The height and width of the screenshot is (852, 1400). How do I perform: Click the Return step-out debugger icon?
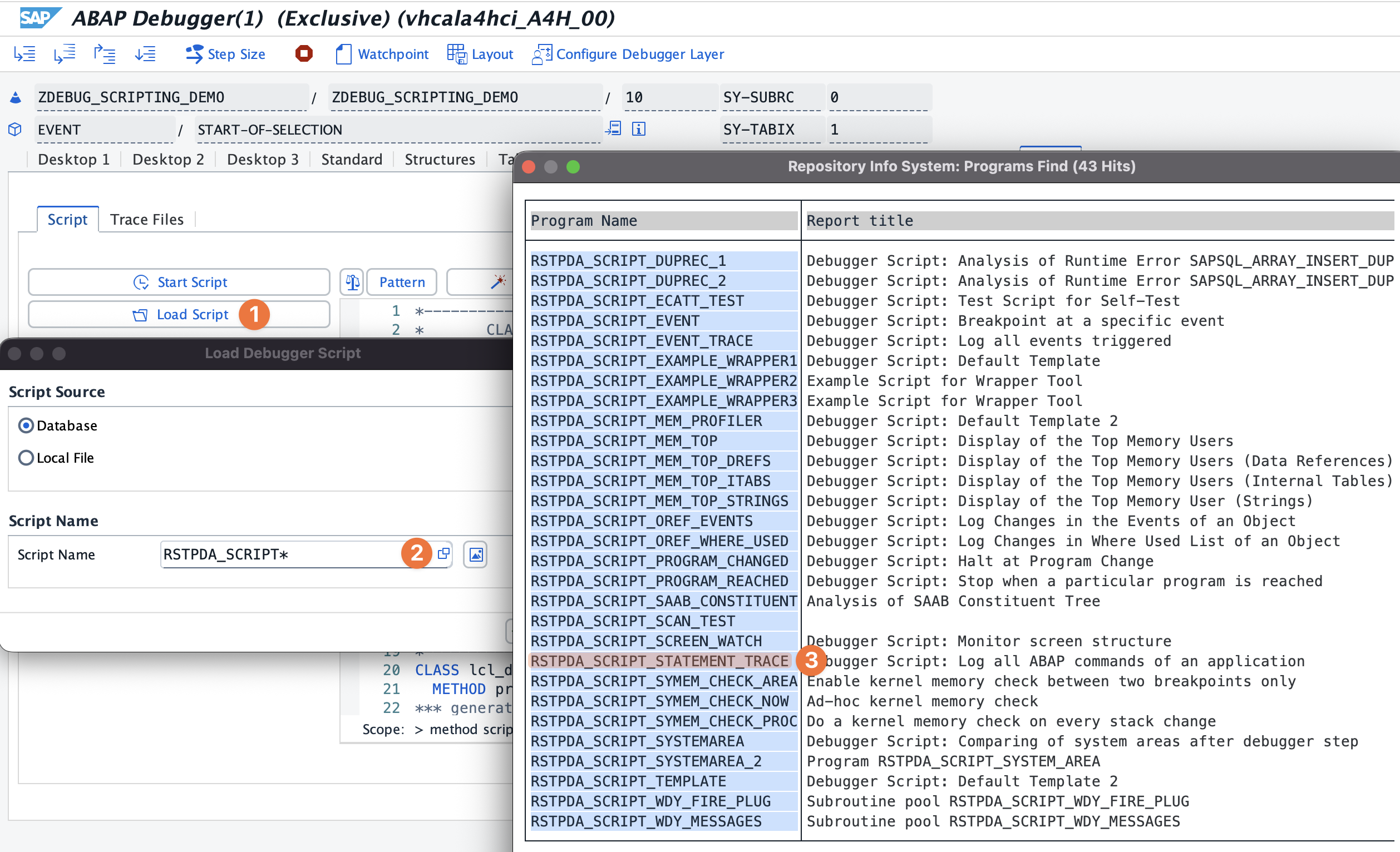click(x=105, y=54)
